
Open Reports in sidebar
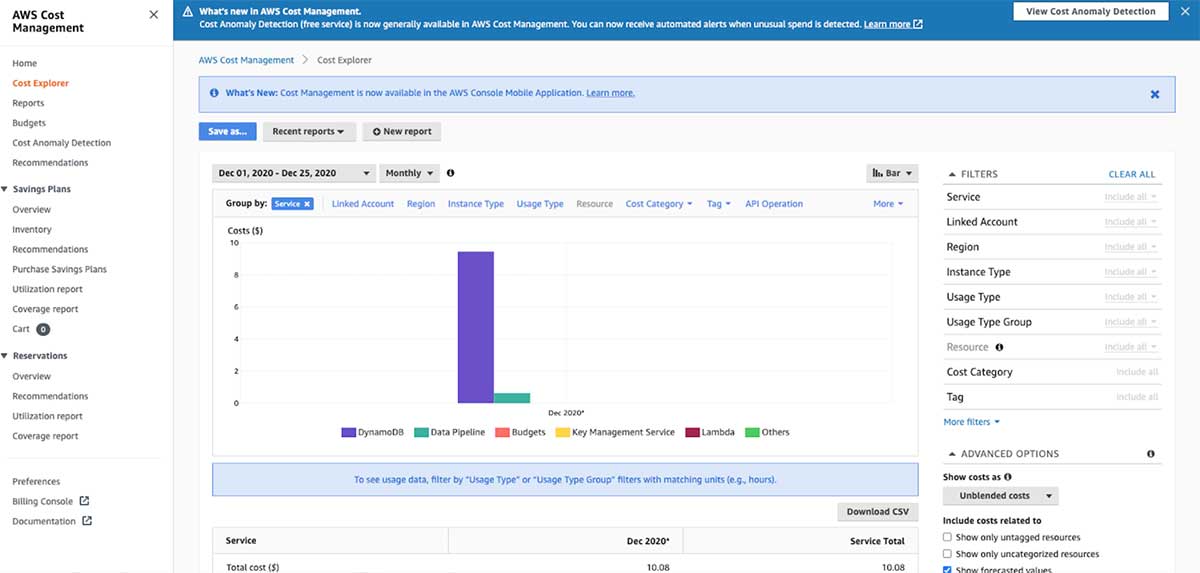28,103
